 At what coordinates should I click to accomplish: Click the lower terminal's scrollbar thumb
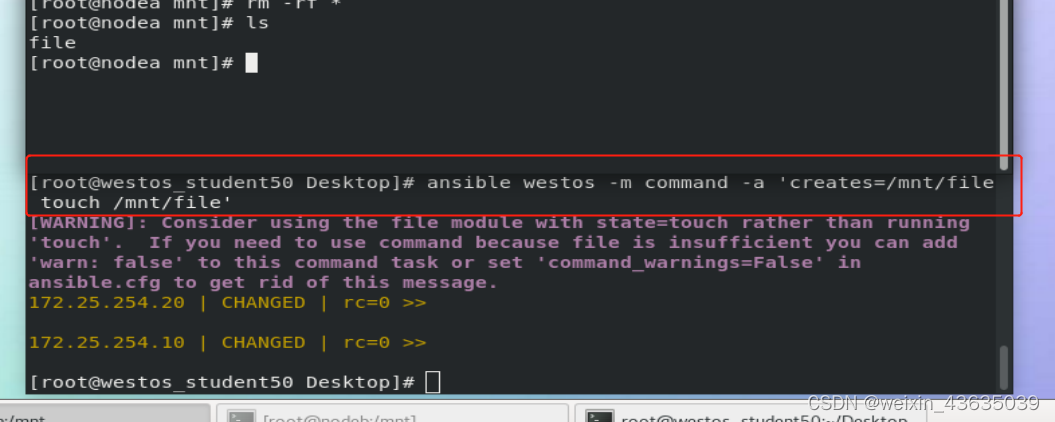tap(1003, 367)
